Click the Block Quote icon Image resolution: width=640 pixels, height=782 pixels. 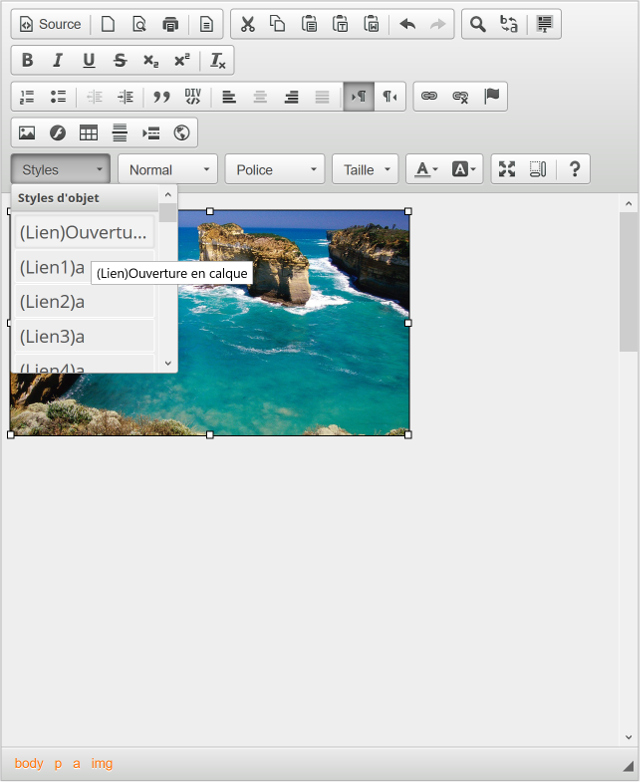pyautogui.click(x=161, y=97)
